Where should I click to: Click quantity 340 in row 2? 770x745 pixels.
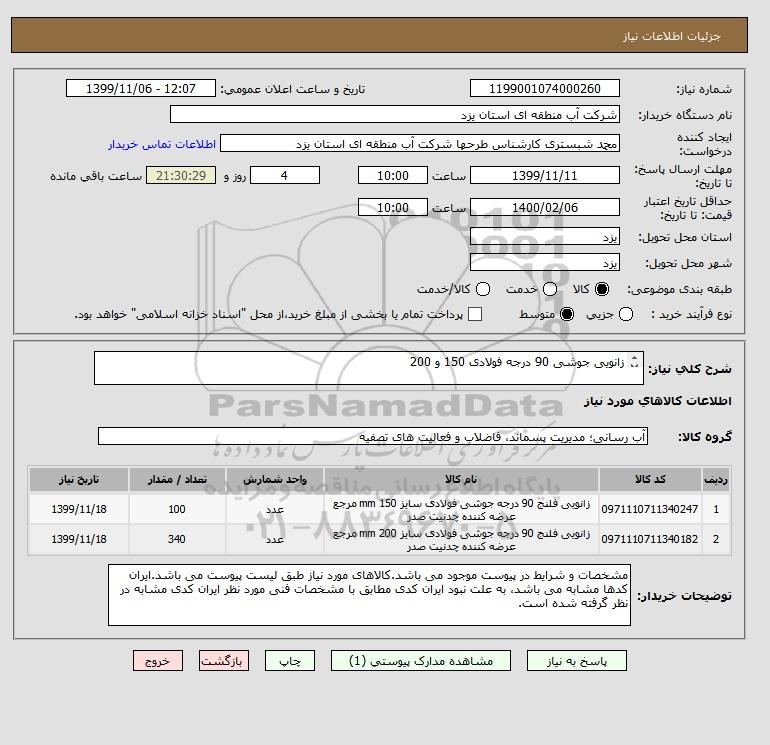[177, 539]
